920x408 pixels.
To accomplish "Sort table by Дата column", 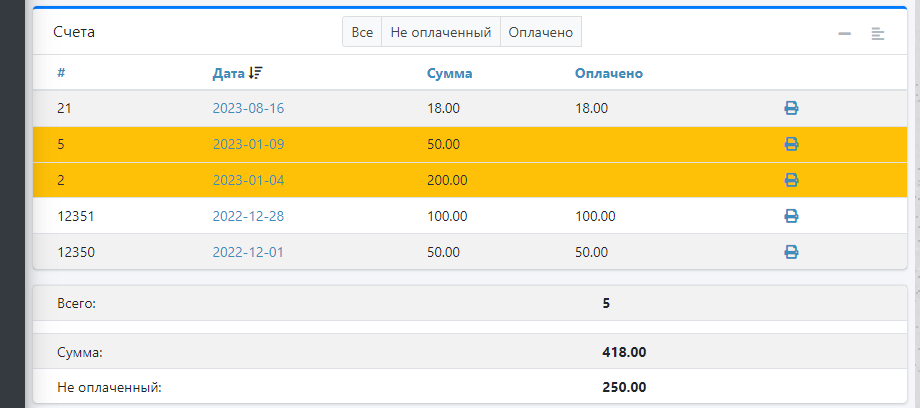I will click(x=228, y=73).
